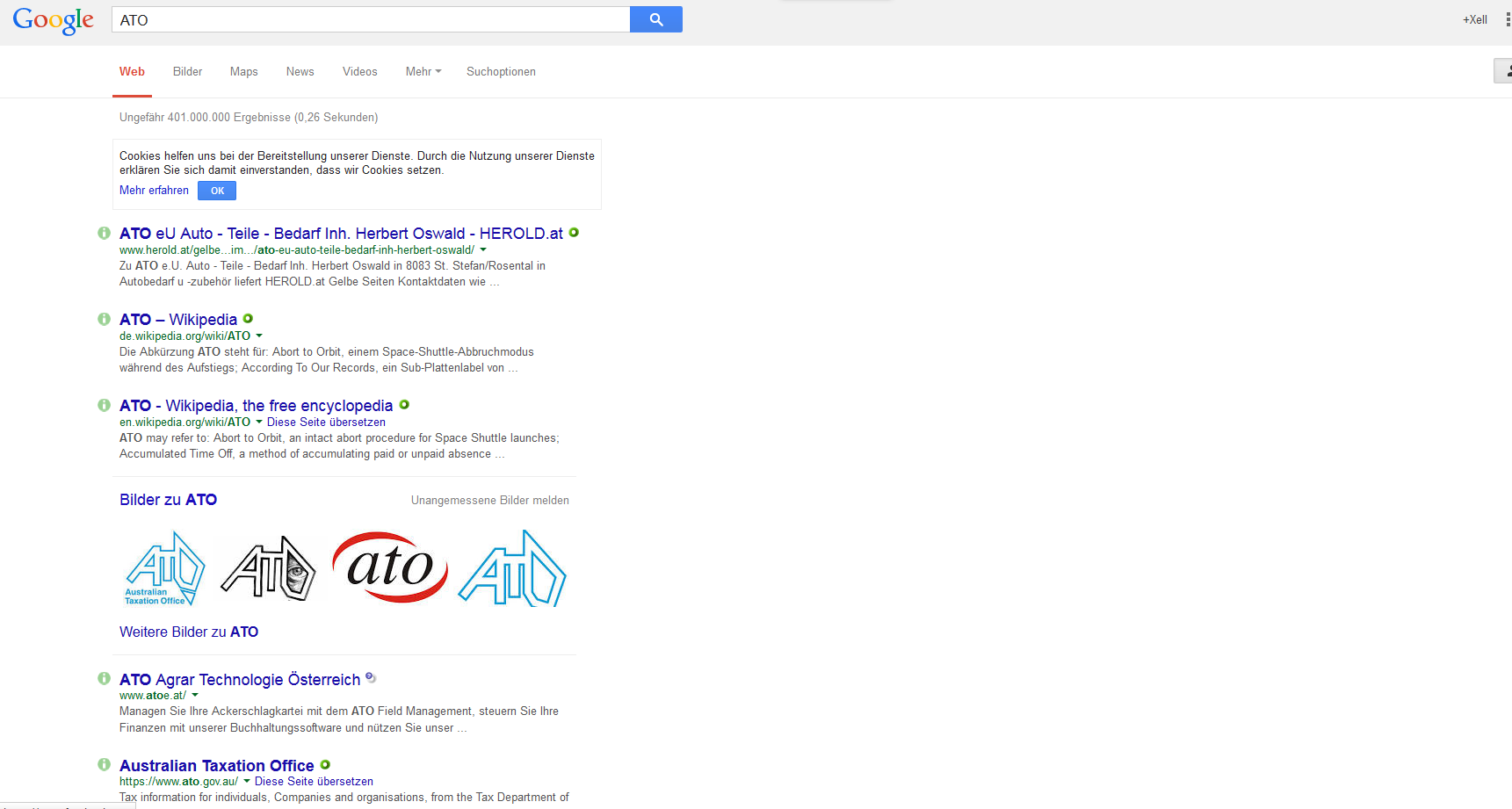Click green rating circle after free encyclopedia title

tap(404, 405)
